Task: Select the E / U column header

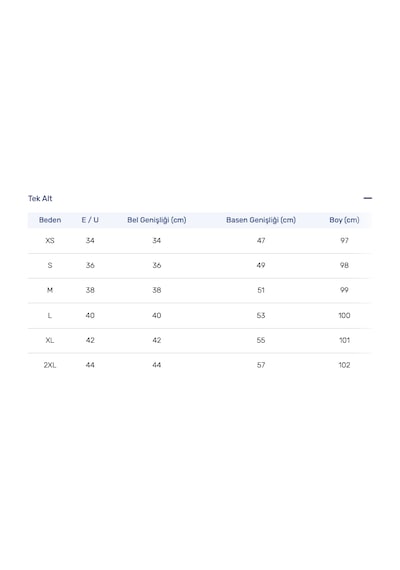Action: click(90, 220)
